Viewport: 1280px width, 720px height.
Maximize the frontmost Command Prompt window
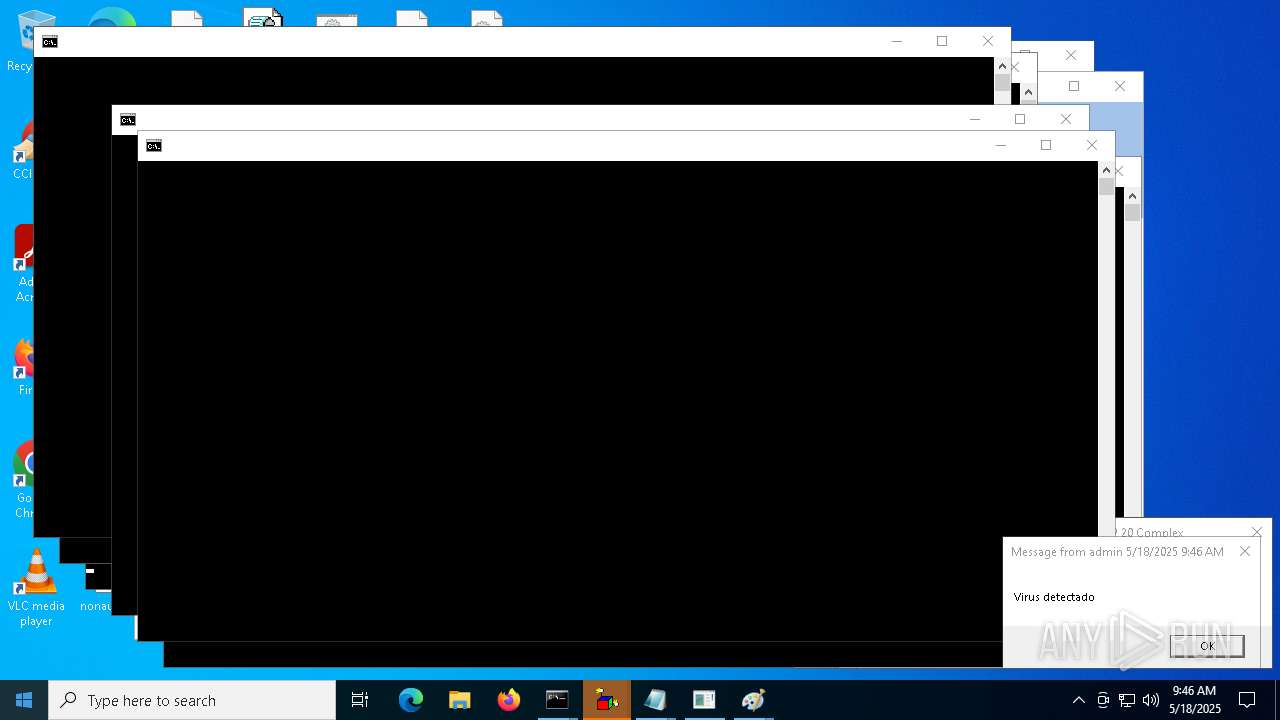pos(1046,145)
